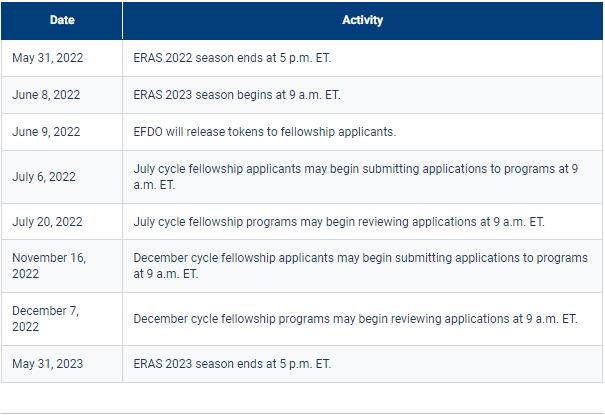Click the Date column header
605x415 pixels.
point(62,20)
